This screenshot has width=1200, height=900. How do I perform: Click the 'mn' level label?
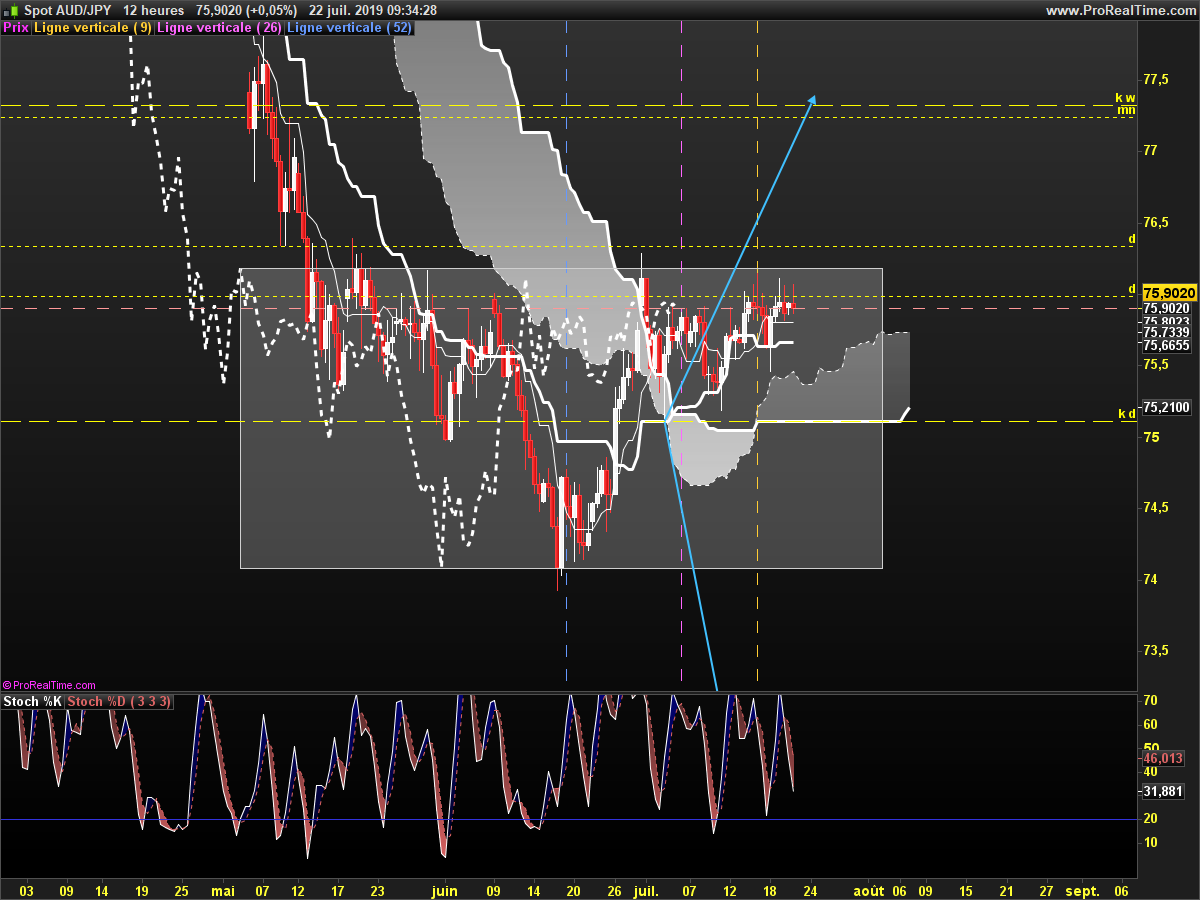(x=1126, y=110)
